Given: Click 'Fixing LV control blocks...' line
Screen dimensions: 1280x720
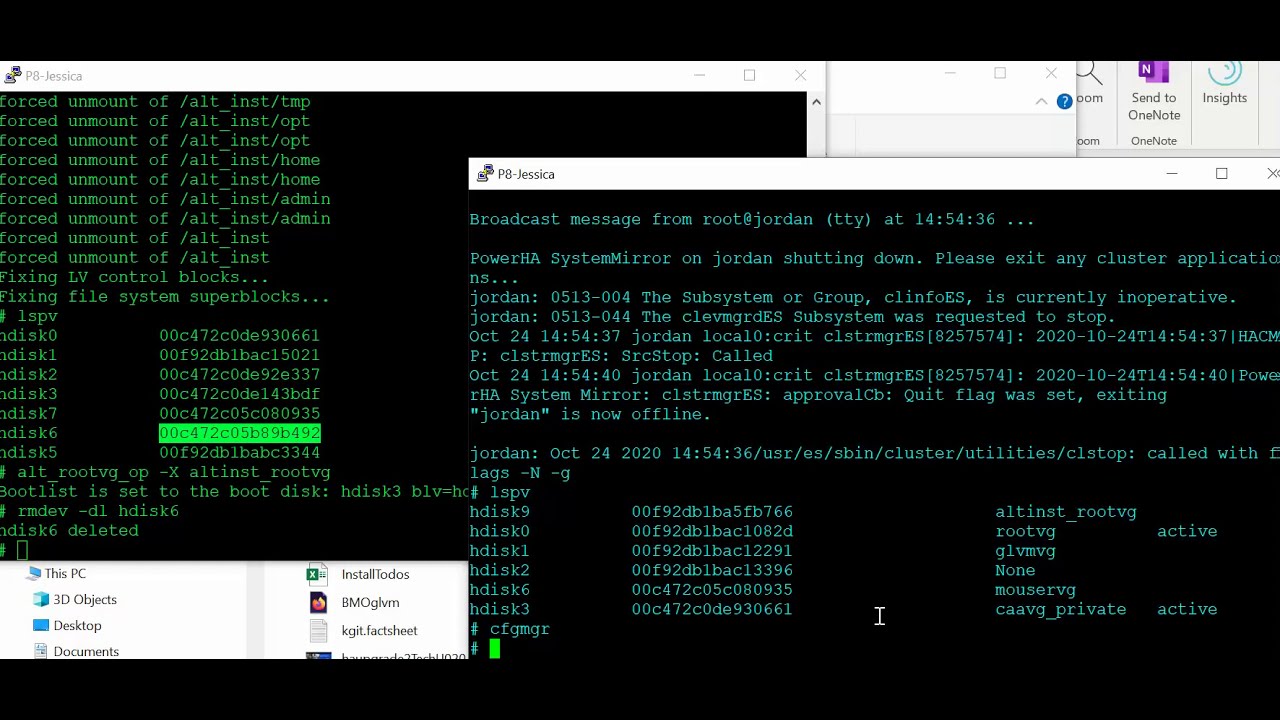Looking at the screenshot, I should coord(134,277).
